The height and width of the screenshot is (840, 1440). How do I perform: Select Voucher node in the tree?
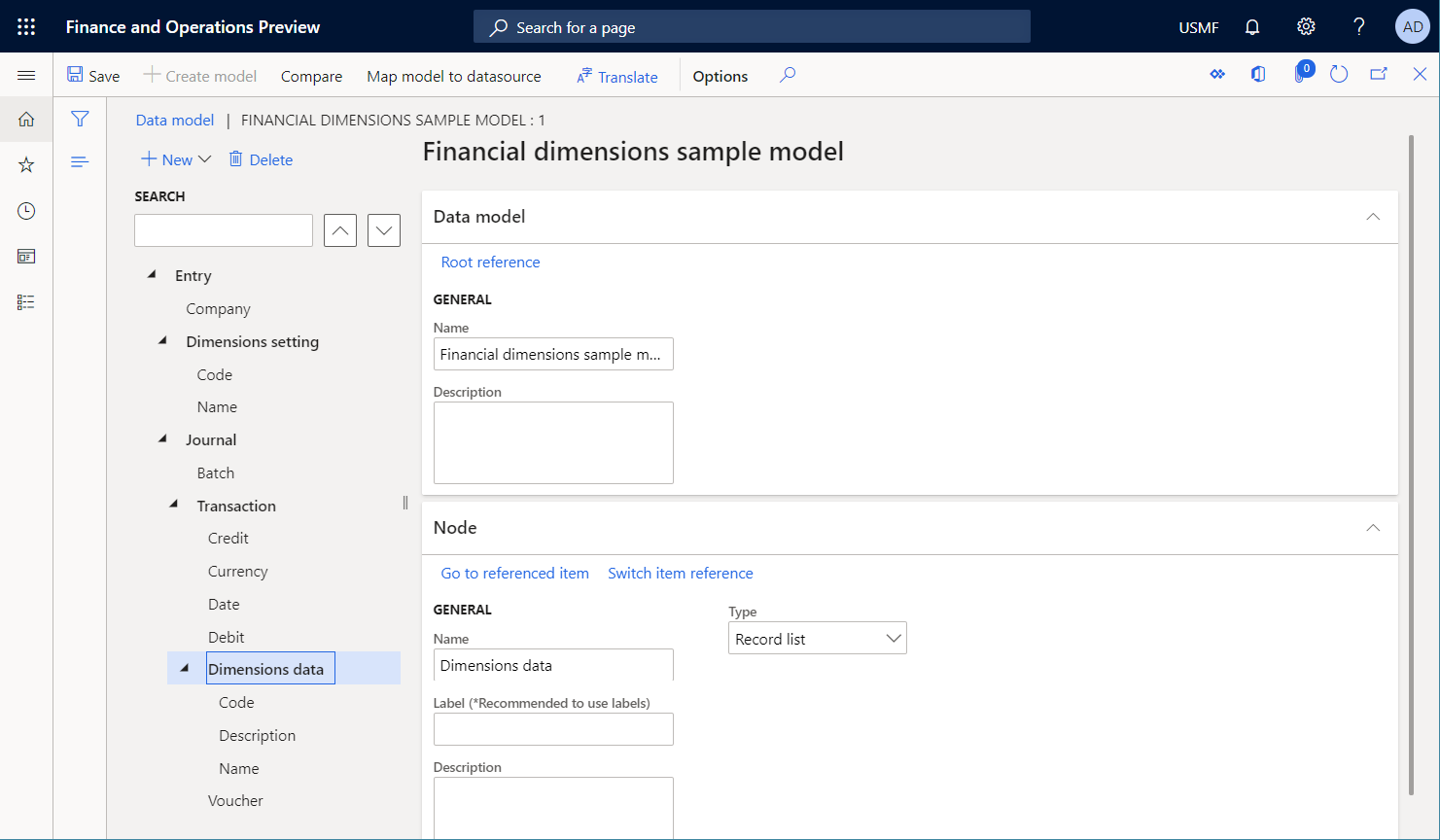[x=235, y=800]
